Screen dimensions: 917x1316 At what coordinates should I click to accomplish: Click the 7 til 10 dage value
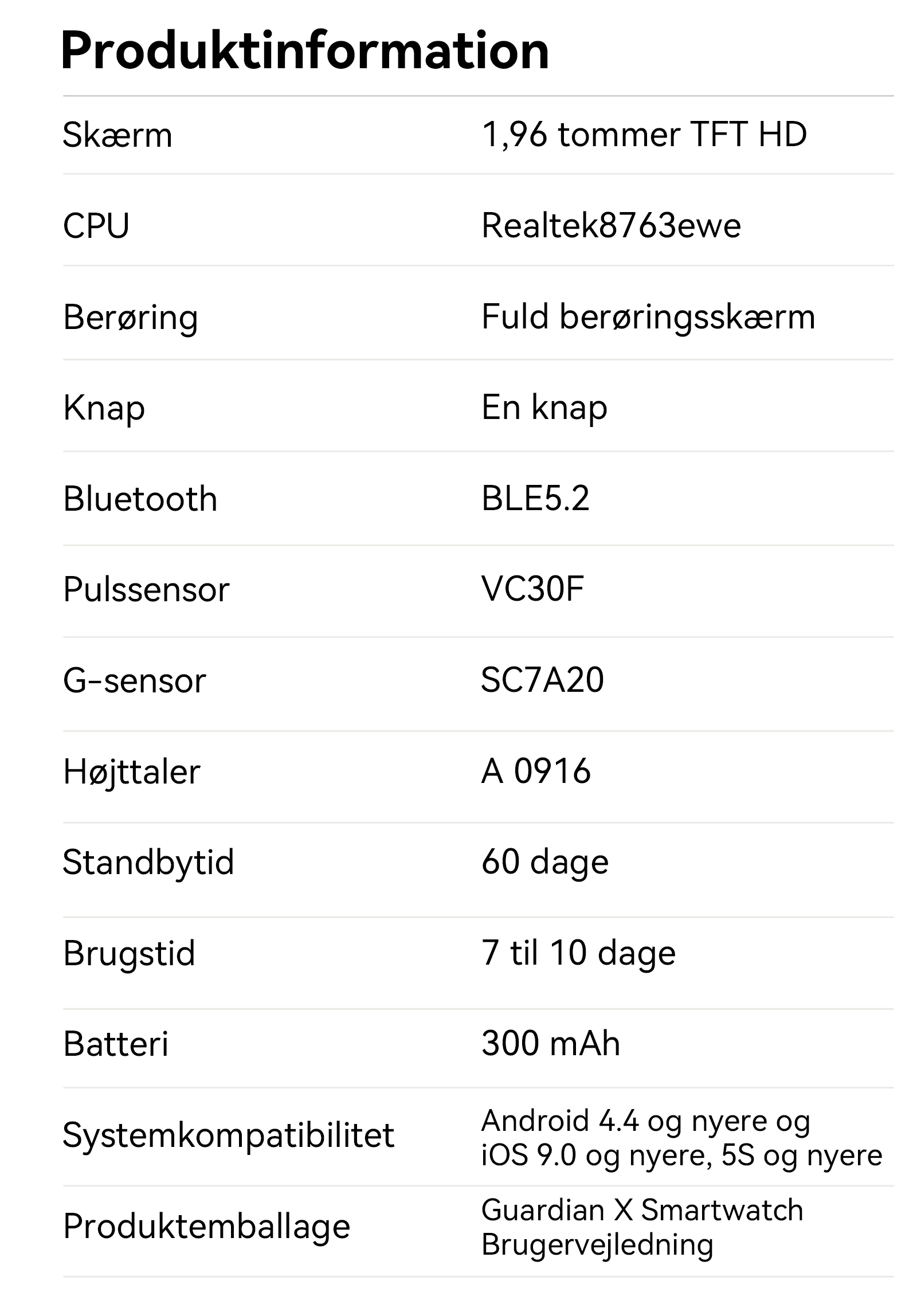point(578,953)
